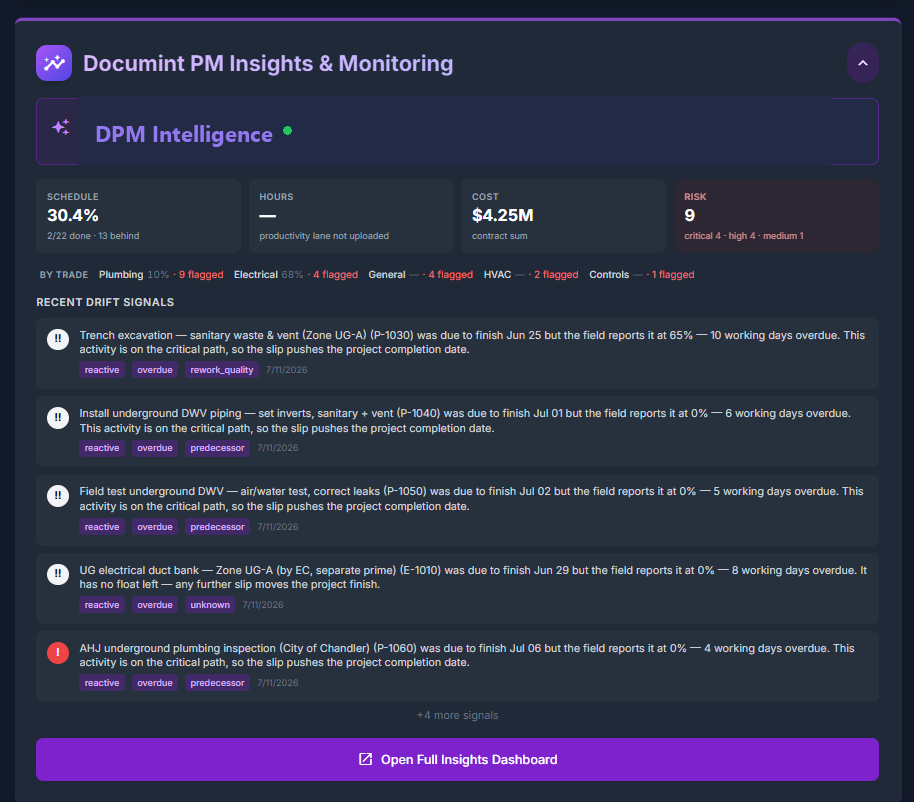Click reactive tag on DWV piping P-1040 signal
914x802 pixels.
(x=101, y=448)
